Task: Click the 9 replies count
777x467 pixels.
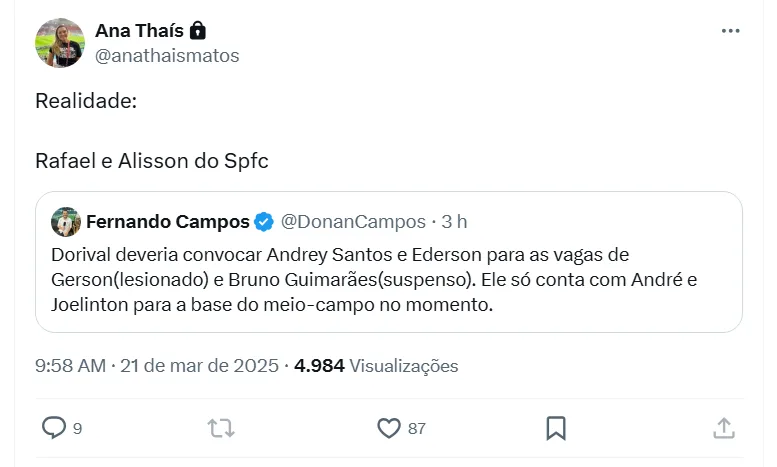Action: 77,429
